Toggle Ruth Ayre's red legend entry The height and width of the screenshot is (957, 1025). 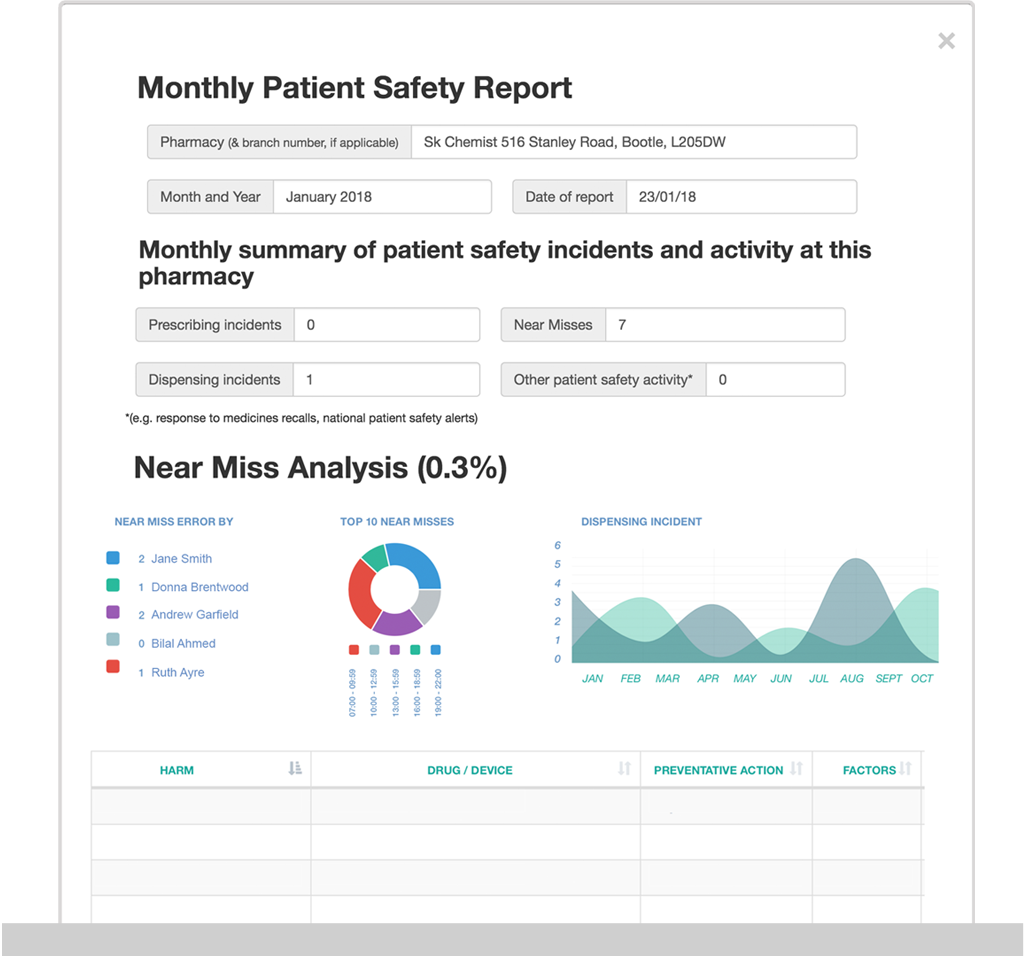click(x=112, y=665)
